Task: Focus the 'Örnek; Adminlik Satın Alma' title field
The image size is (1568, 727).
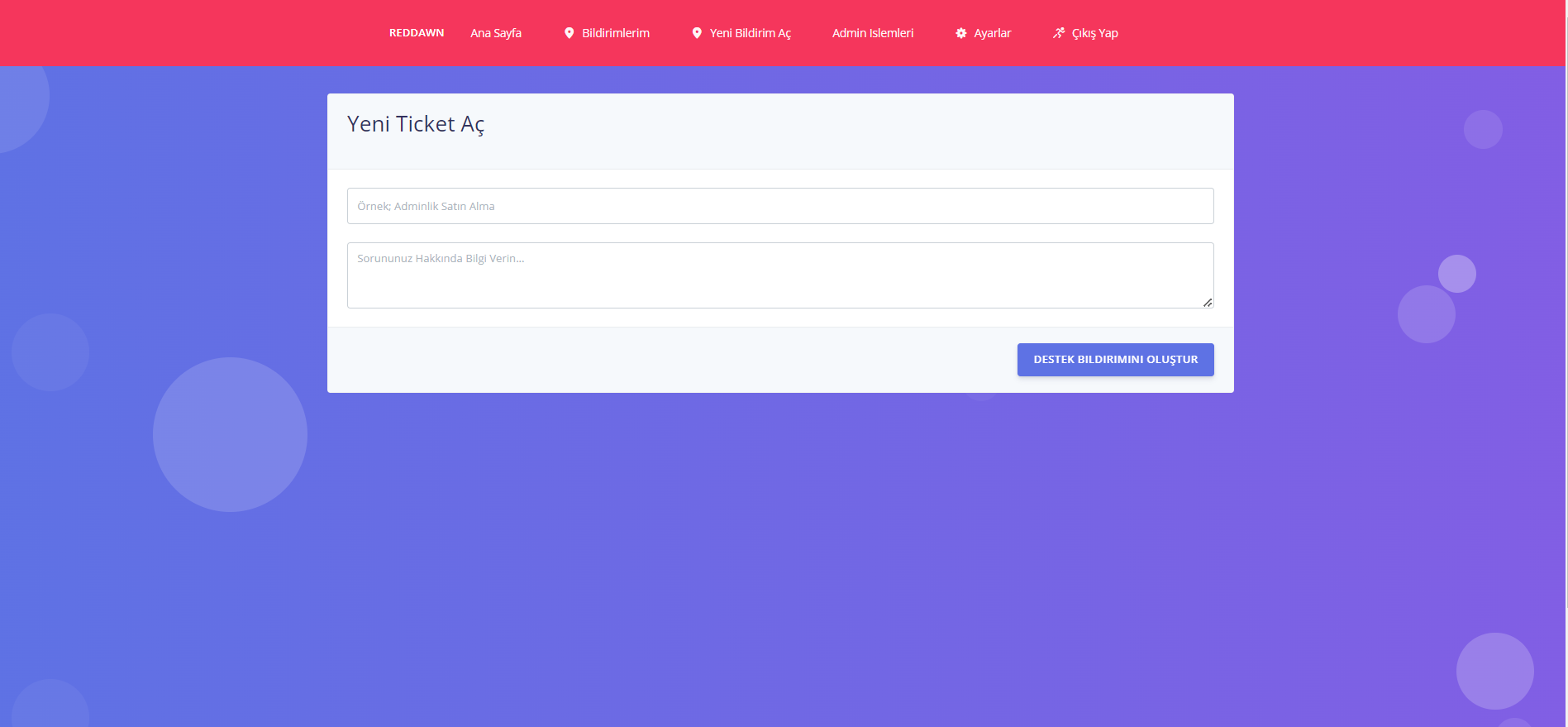Action: 780,206
